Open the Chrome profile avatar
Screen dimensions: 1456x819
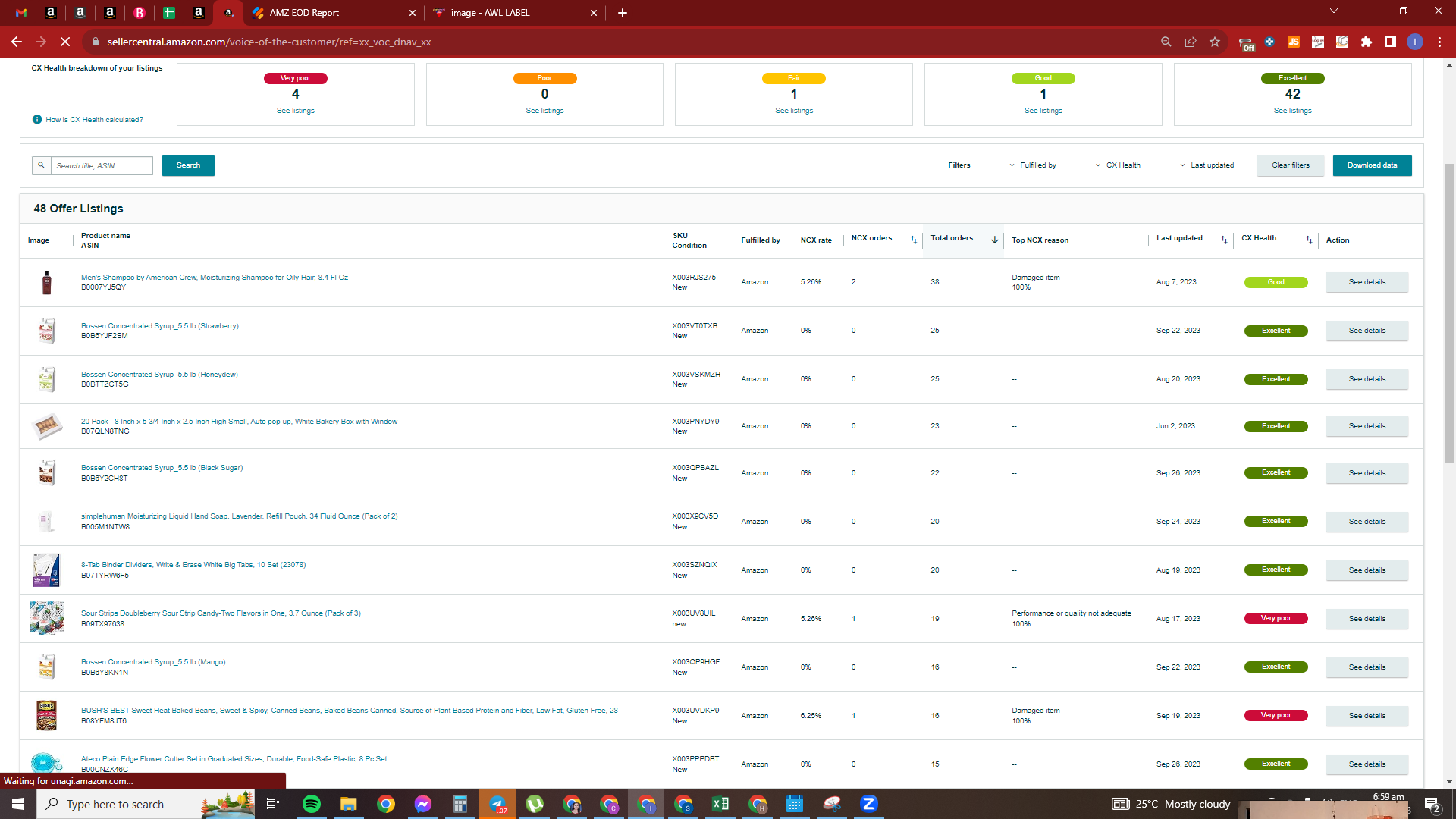(1415, 42)
